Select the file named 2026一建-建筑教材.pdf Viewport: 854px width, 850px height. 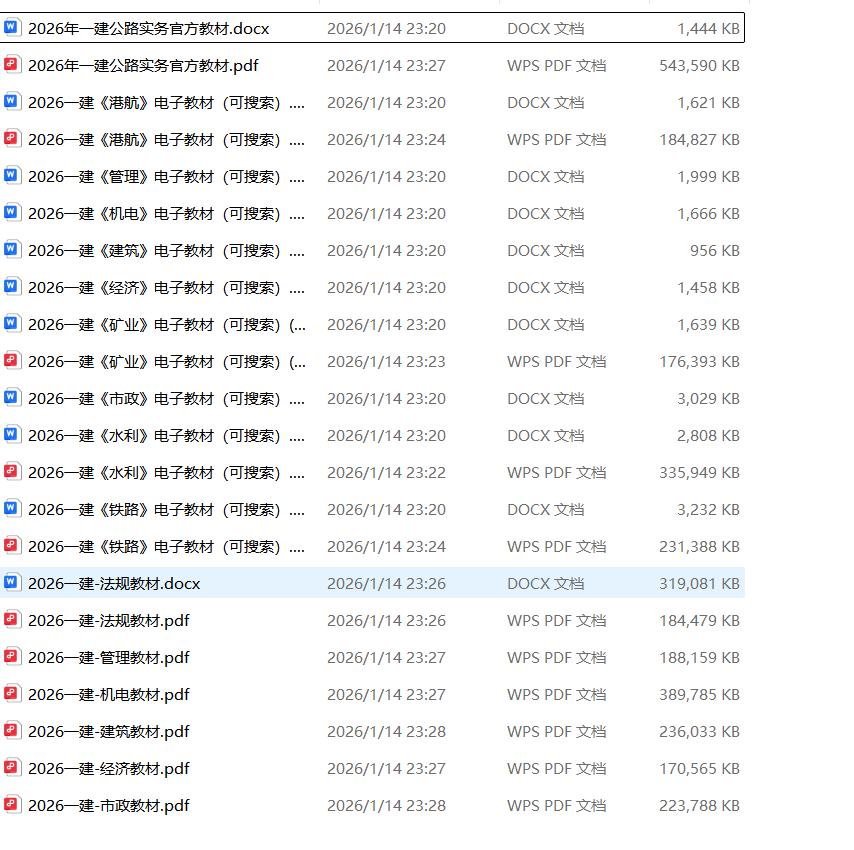pos(108,731)
